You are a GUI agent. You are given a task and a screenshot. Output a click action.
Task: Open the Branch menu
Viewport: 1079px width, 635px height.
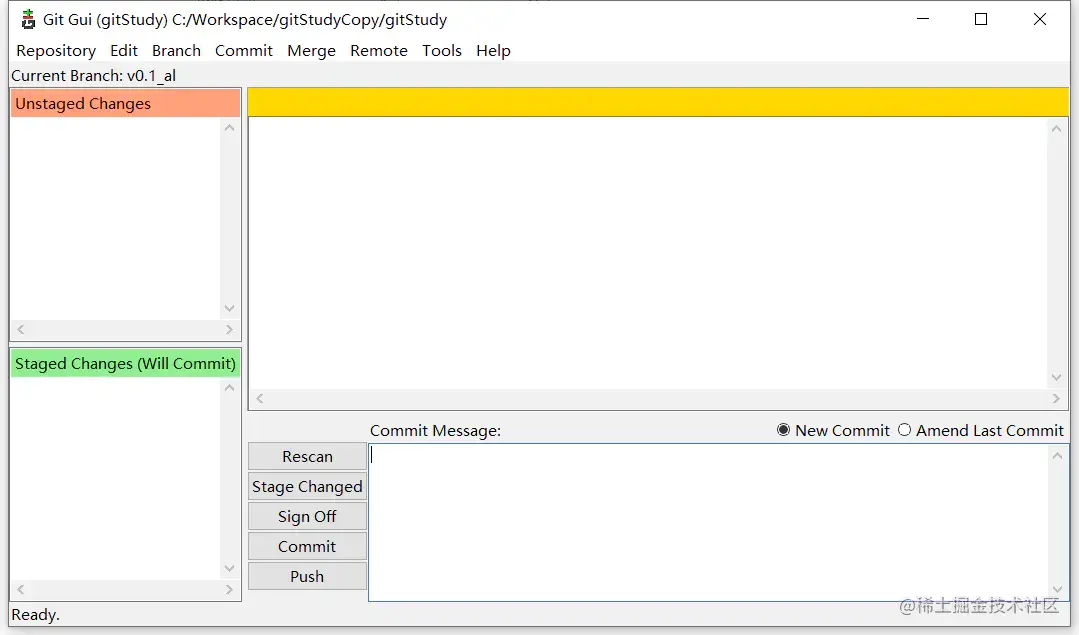(176, 51)
